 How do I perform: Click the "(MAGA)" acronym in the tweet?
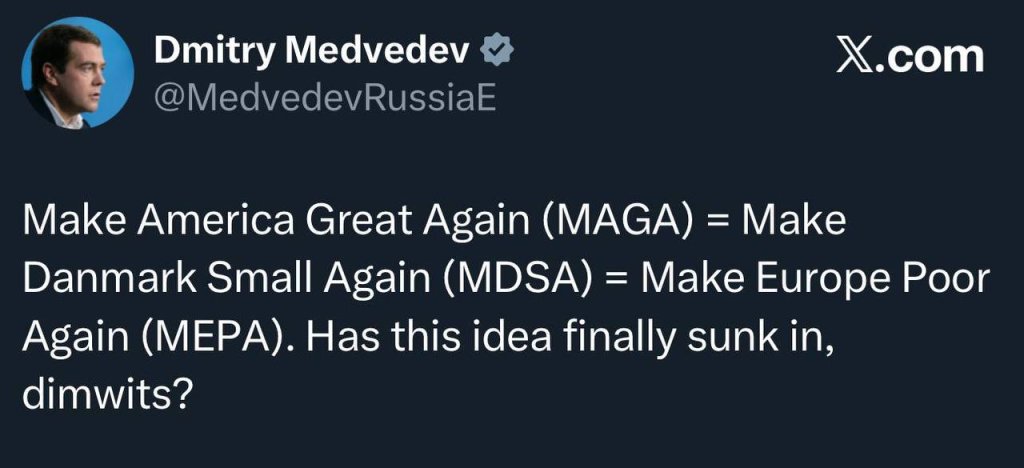pos(617,221)
